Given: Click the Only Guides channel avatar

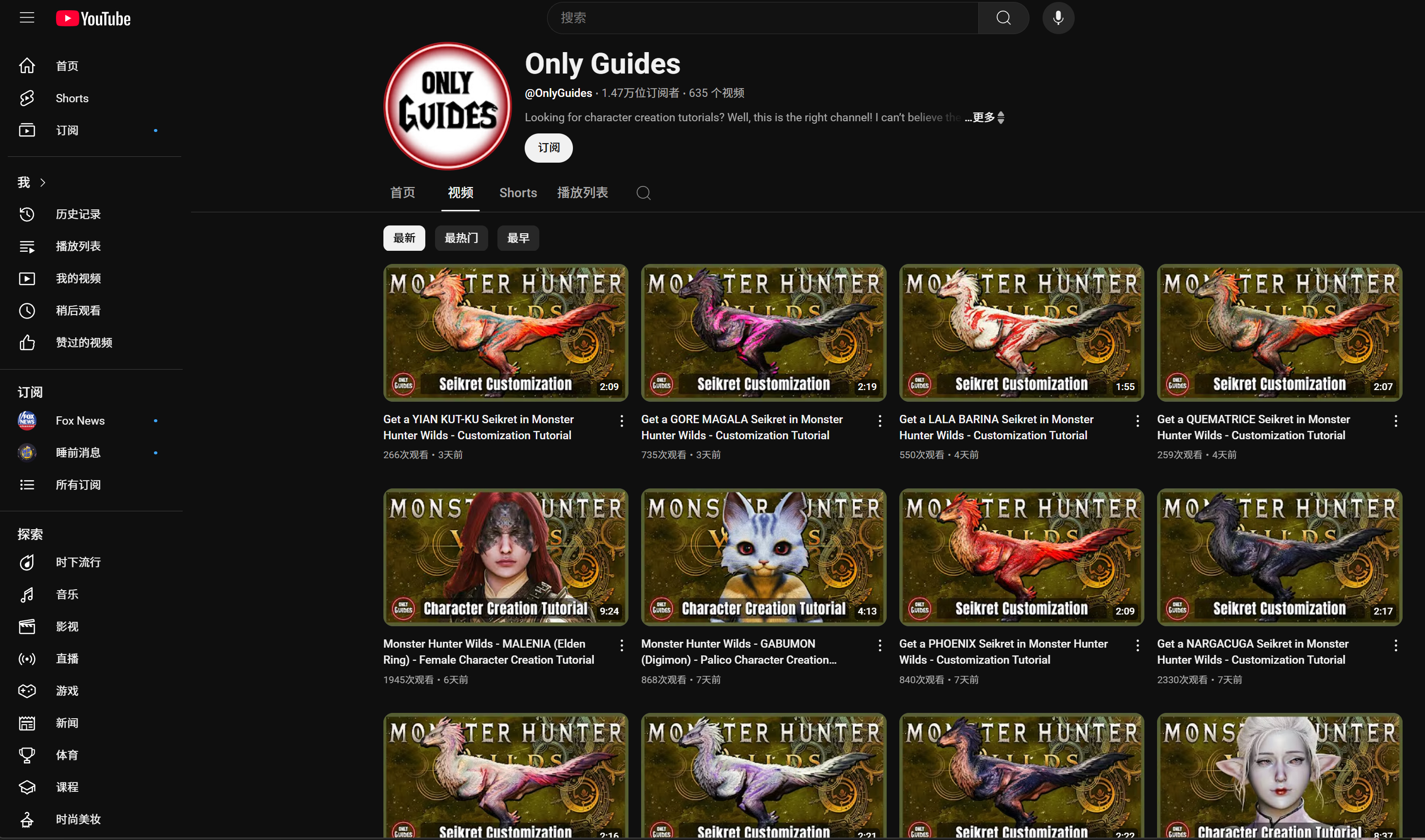Looking at the screenshot, I should [x=447, y=107].
